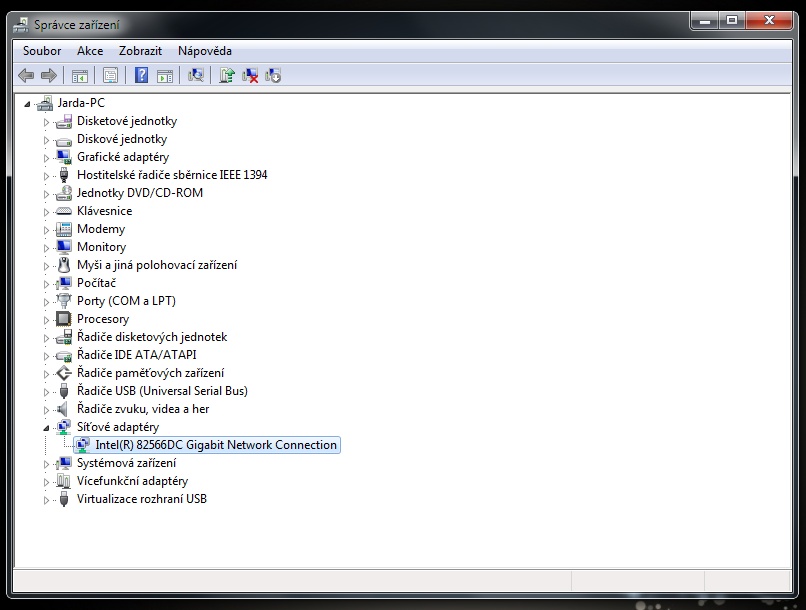Click the Porty (COM a LPT) icon

[x=64, y=301]
